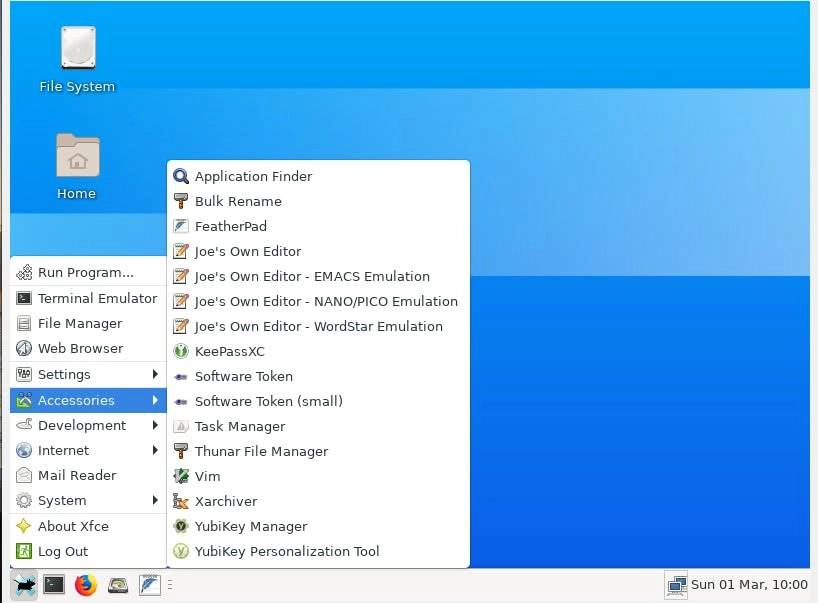Click the Joe's Own Editor notepad icon
This screenshot has height=603, width=818.
(x=181, y=251)
